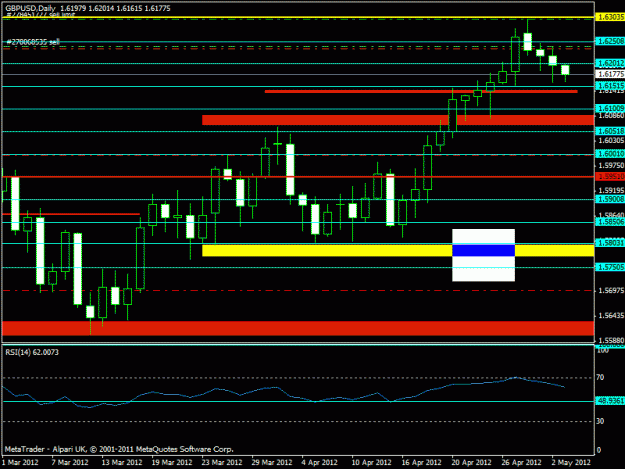Select the 1.62012 price level label
The height and width of the screenshot is (469, 625).
point(610,63)
